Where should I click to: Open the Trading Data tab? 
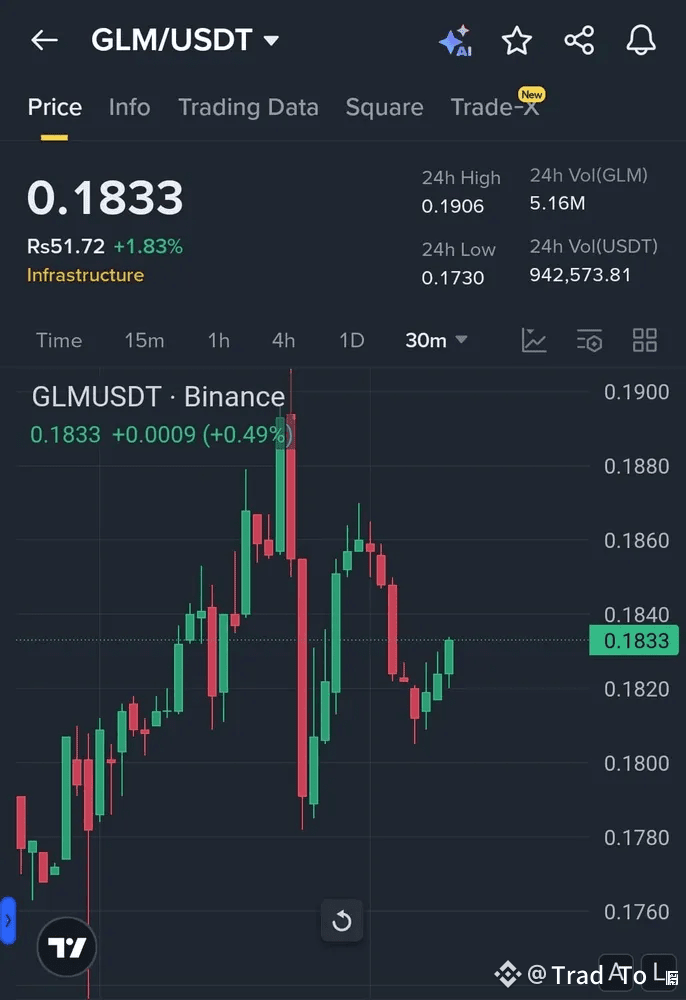[248, 107]
